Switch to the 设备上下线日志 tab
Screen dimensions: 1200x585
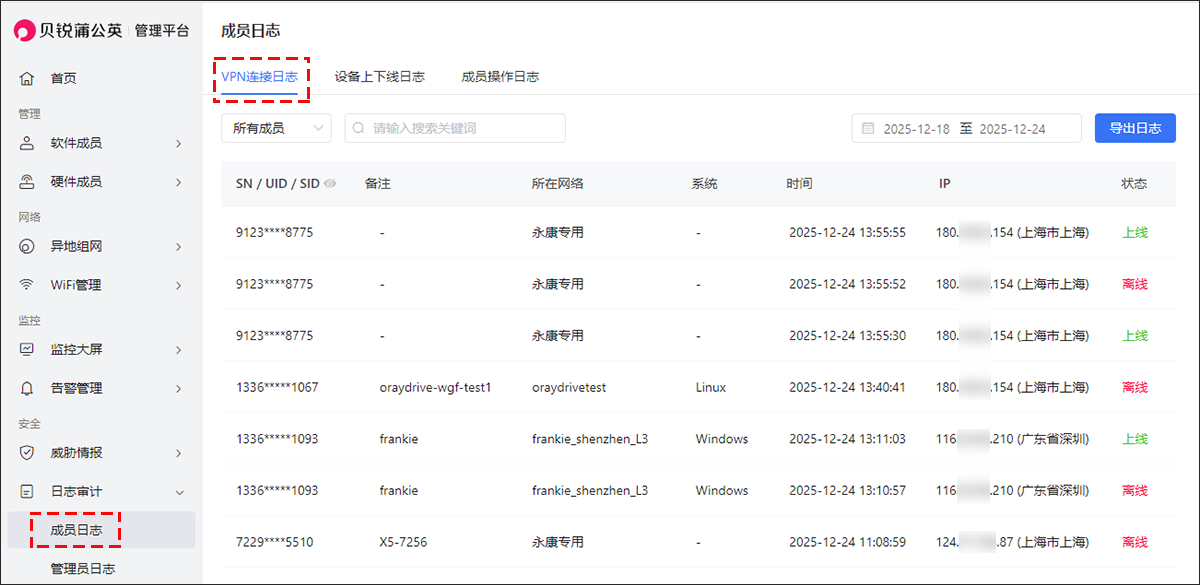(x=379, y=77)
